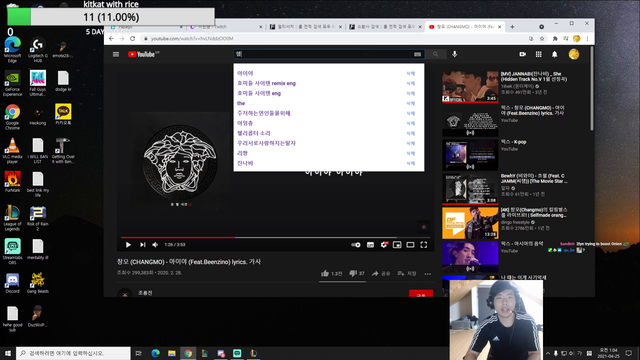The image size is (640, 360).
Task: Click the page vertical scrollbar
Action: tap(592, 89)
